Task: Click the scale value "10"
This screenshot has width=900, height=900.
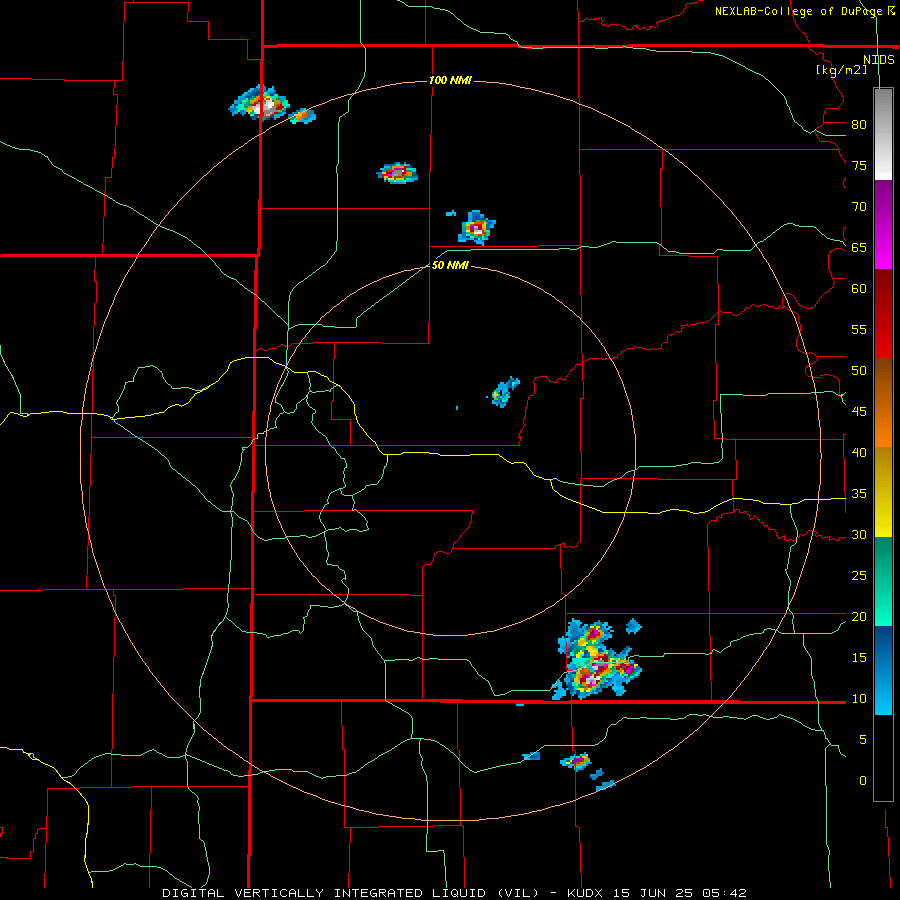Action: (859, 699)
